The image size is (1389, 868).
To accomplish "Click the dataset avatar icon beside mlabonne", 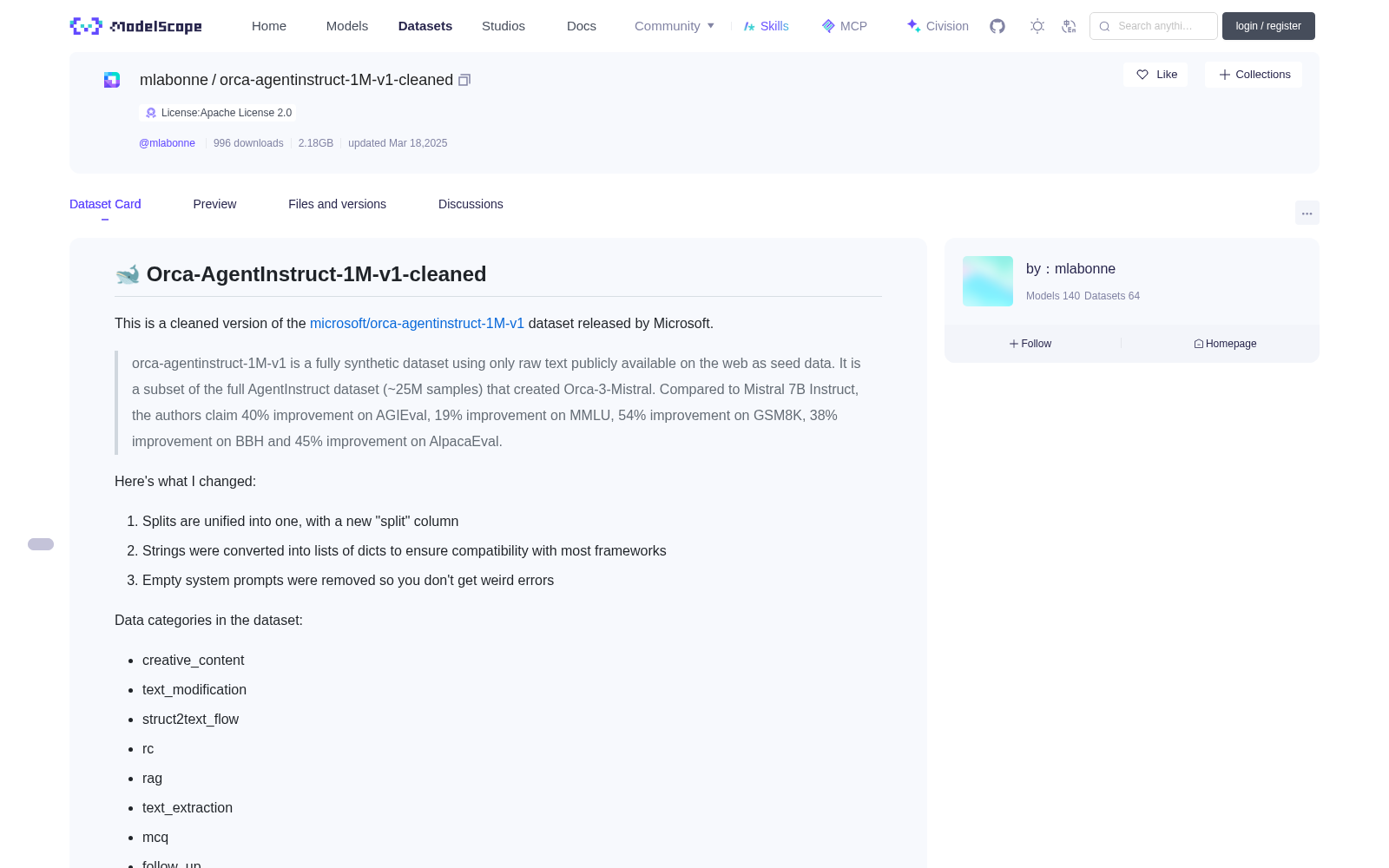I will [x=112, y=80].
